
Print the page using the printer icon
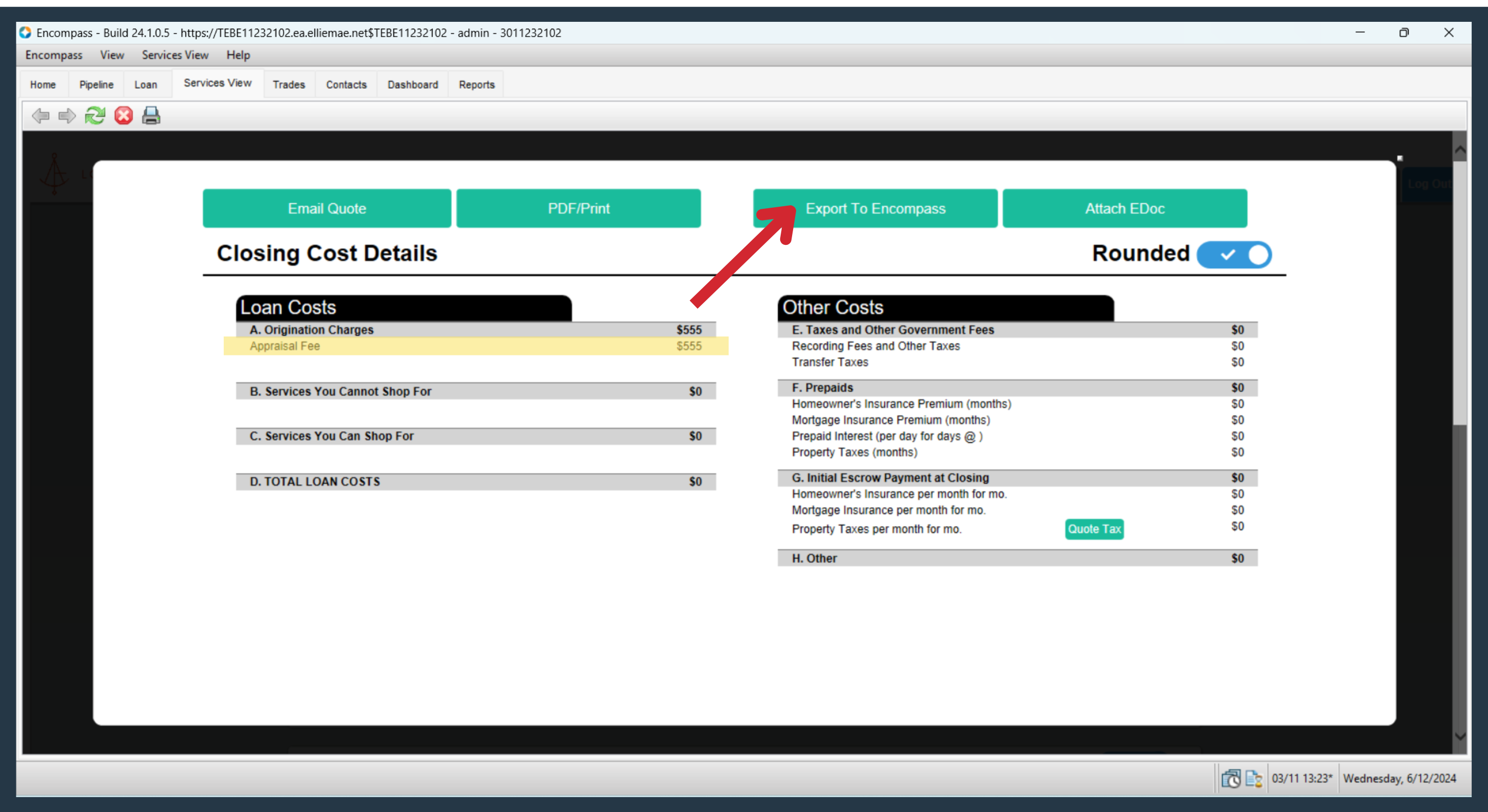coord(151,116)
